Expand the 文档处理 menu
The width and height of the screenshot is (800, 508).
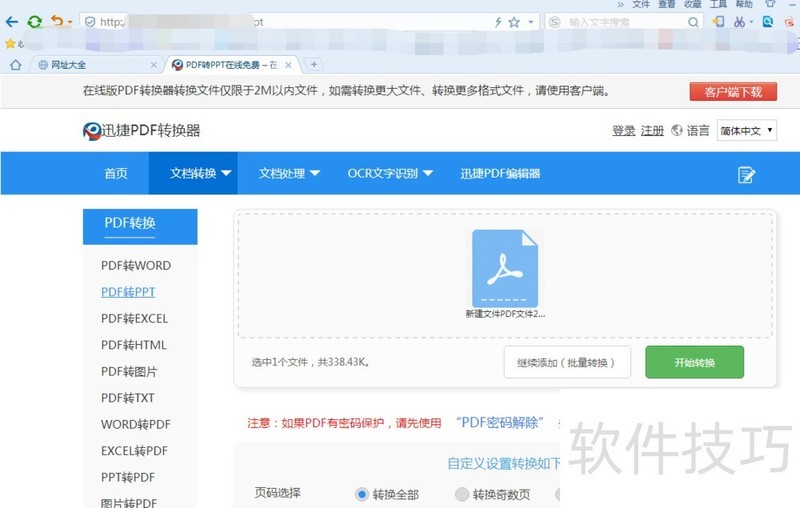289,173
